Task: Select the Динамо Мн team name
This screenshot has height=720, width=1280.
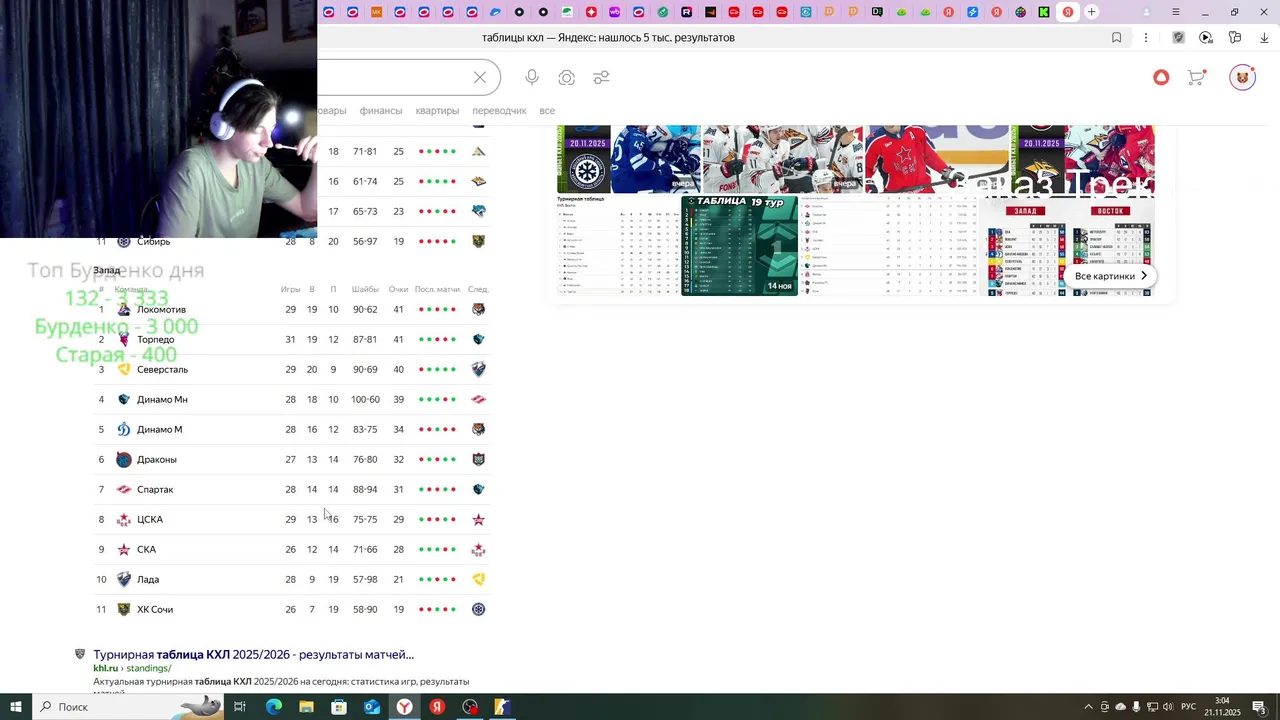Action: [x=162, y=400]
